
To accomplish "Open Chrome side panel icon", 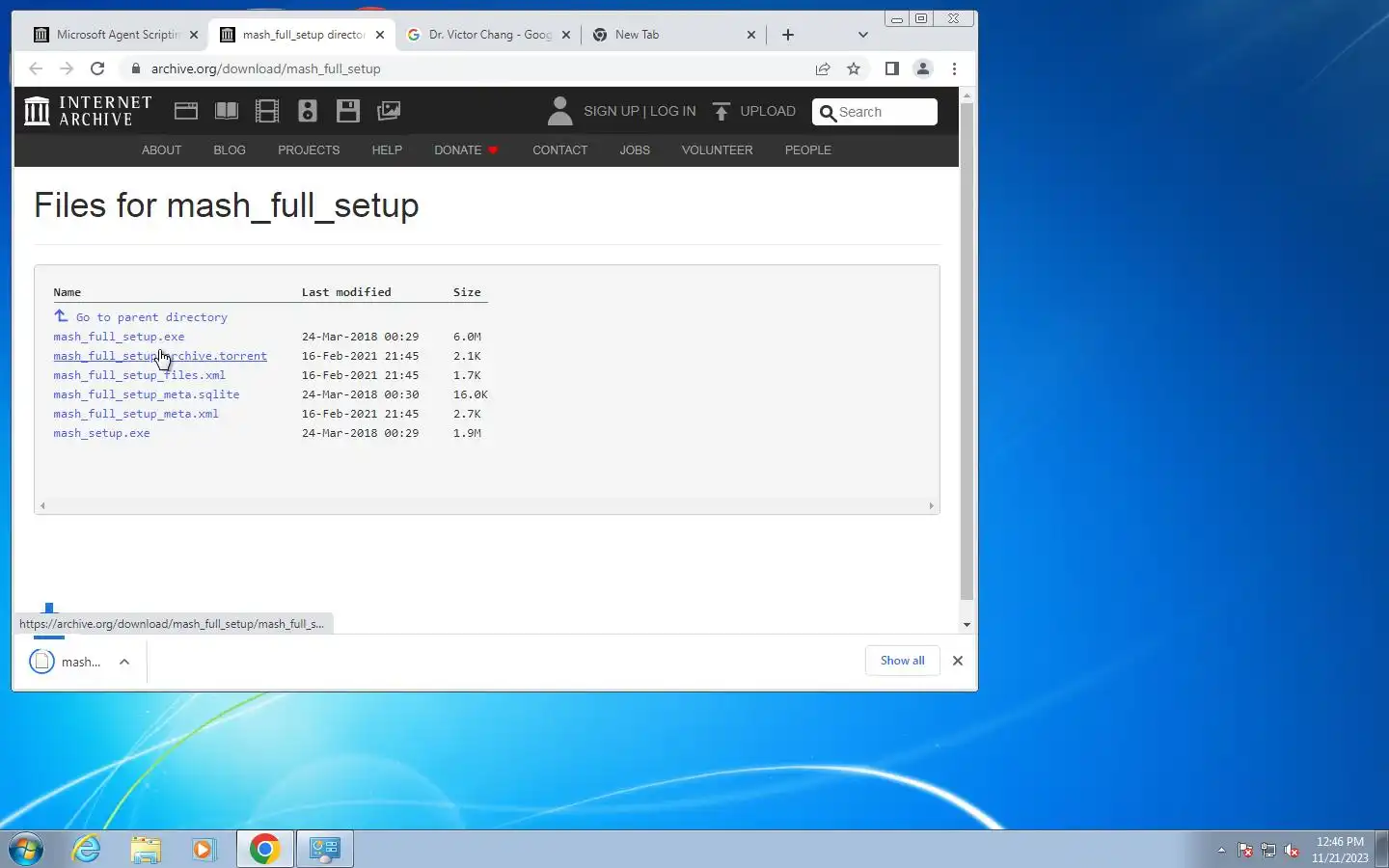I will point(892,68).
